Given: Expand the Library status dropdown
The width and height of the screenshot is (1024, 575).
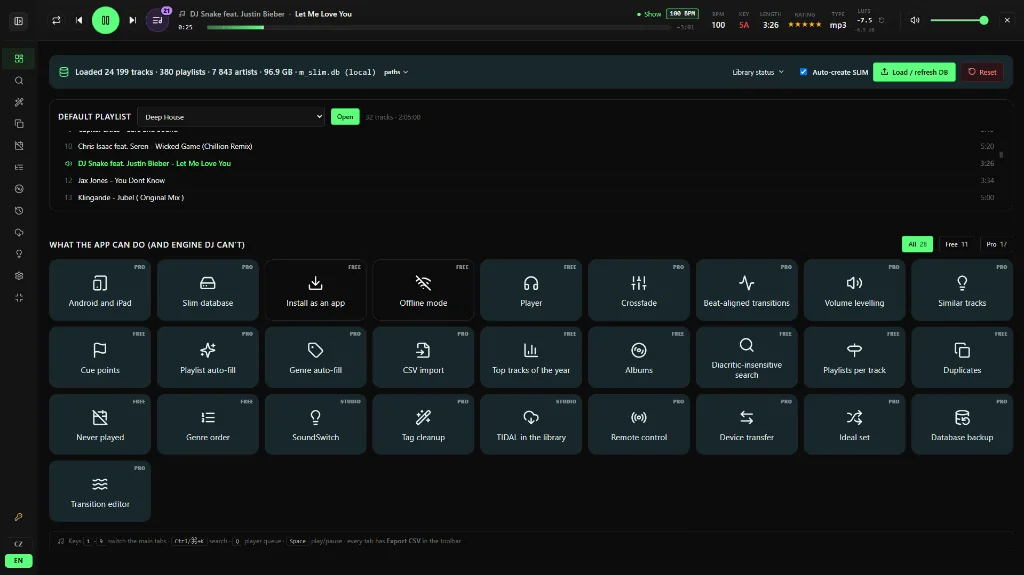Looking at the screenshot, I should coord(758,72).
